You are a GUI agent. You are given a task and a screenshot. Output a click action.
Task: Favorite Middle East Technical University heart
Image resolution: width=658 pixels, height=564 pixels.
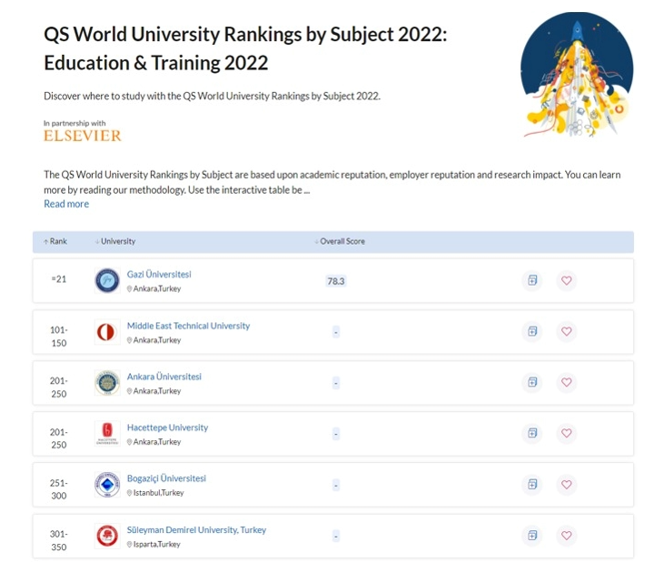coord(566,332)
